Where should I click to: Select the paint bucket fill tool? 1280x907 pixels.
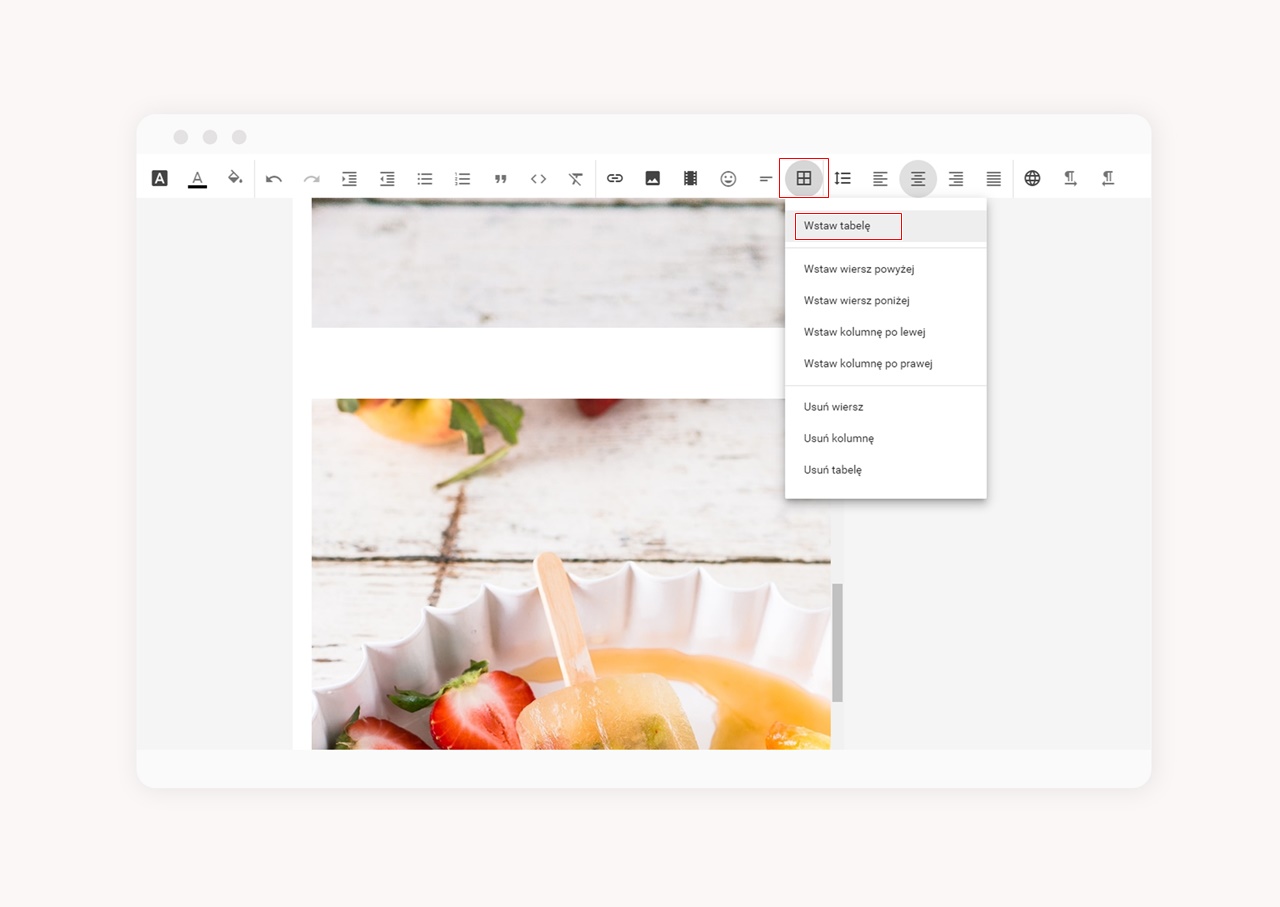point(235,178)
